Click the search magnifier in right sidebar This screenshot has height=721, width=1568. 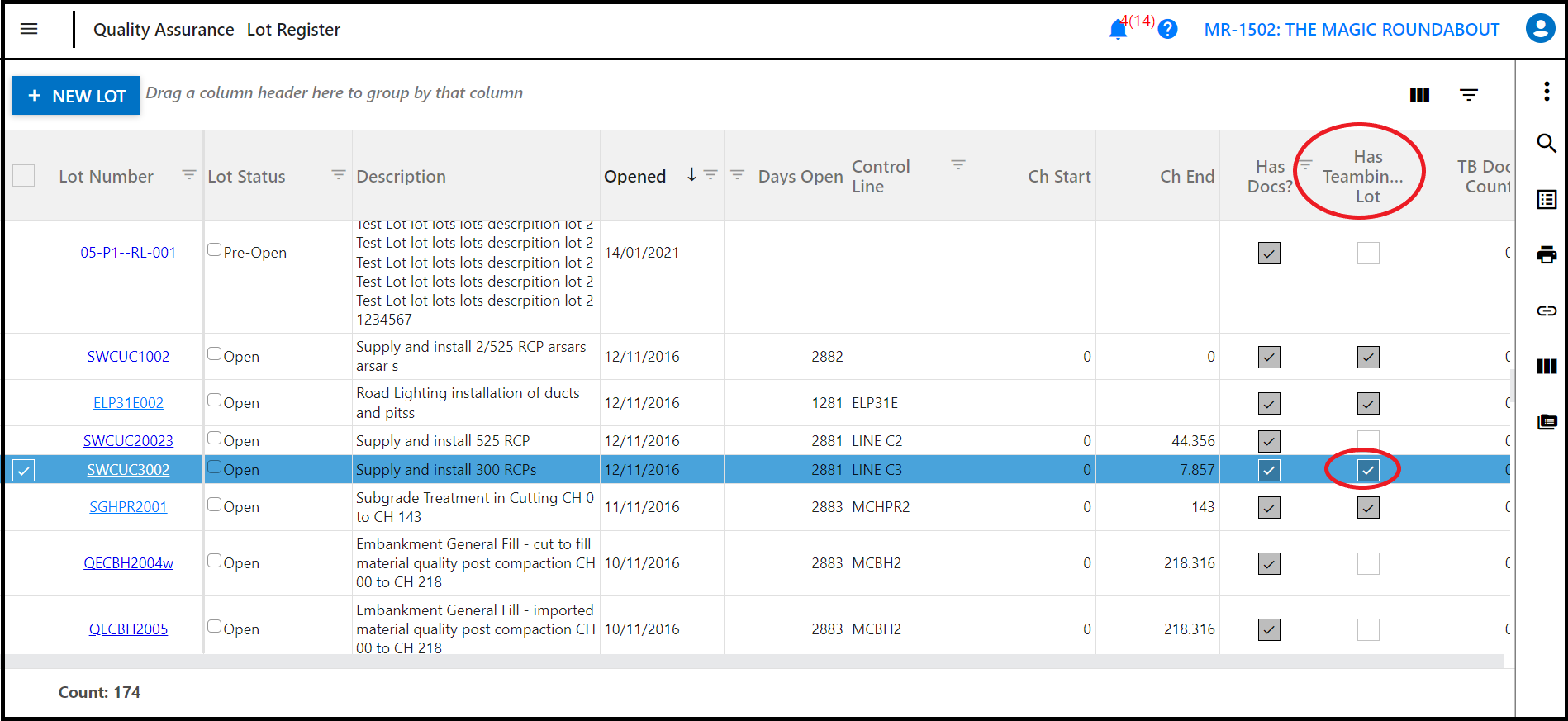tap(1547, 143)
